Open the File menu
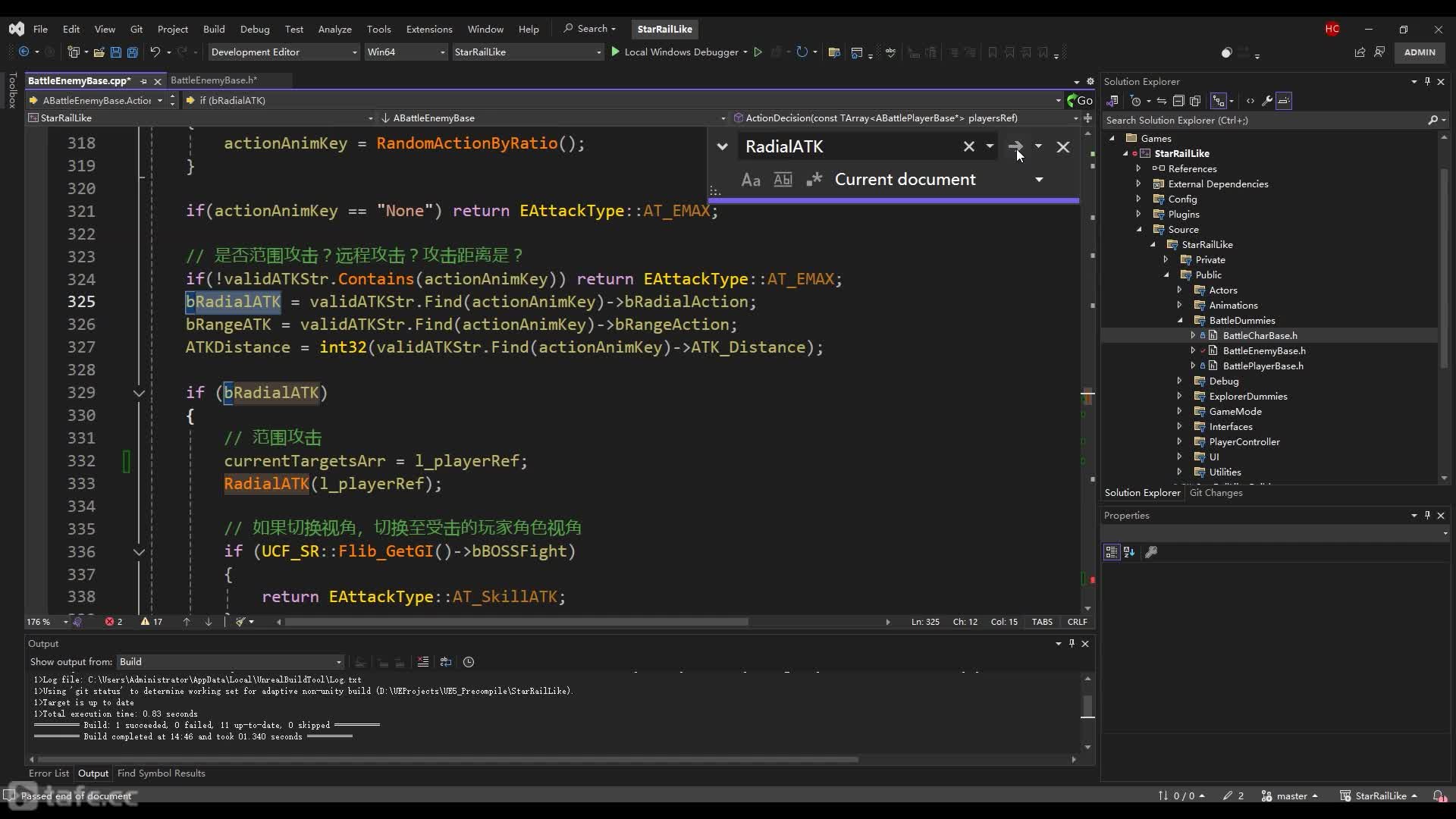Viewport: 1456px width, 819px height. coord(40,29)
